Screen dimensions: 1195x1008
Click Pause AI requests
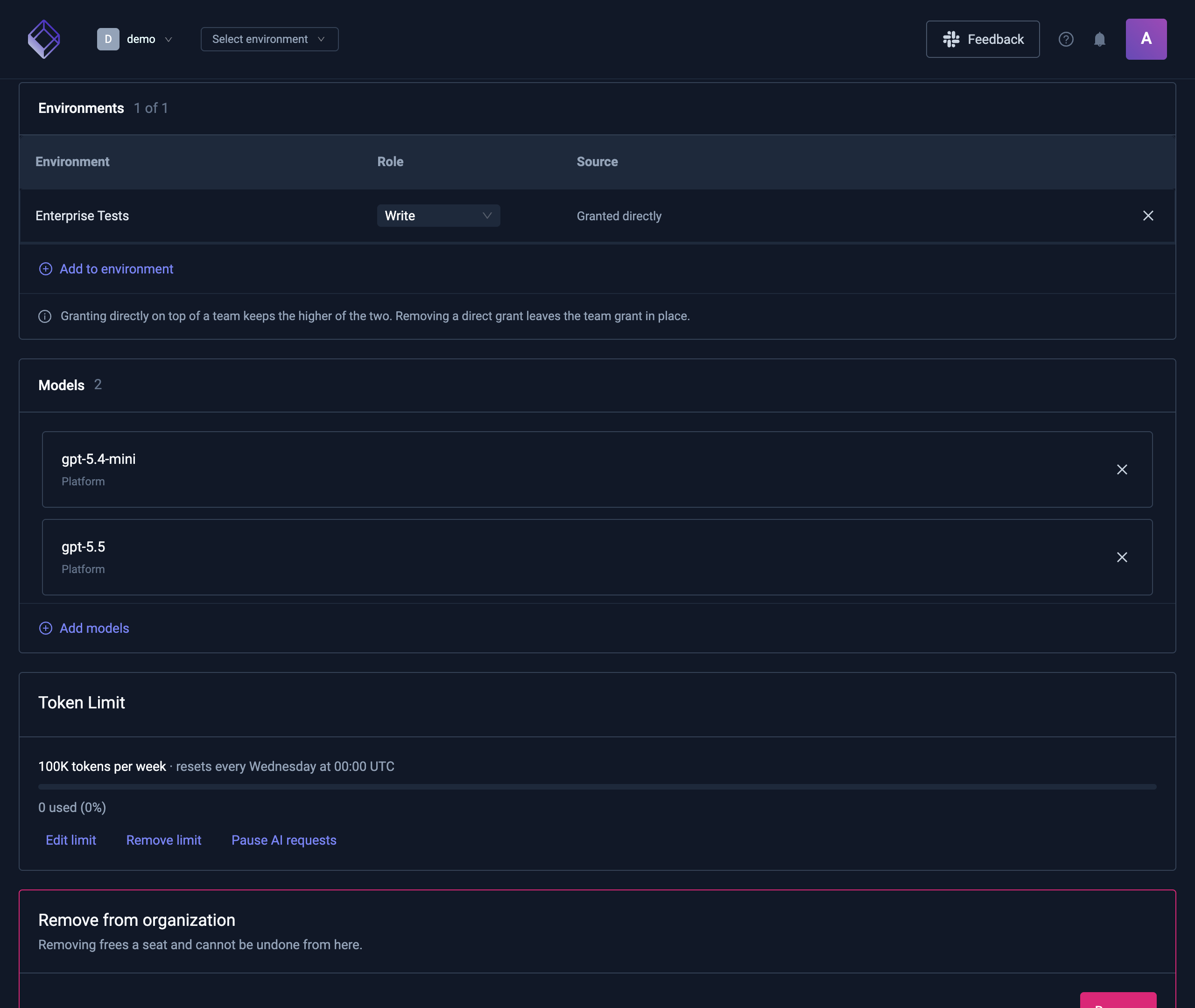(x=284, y=840)
